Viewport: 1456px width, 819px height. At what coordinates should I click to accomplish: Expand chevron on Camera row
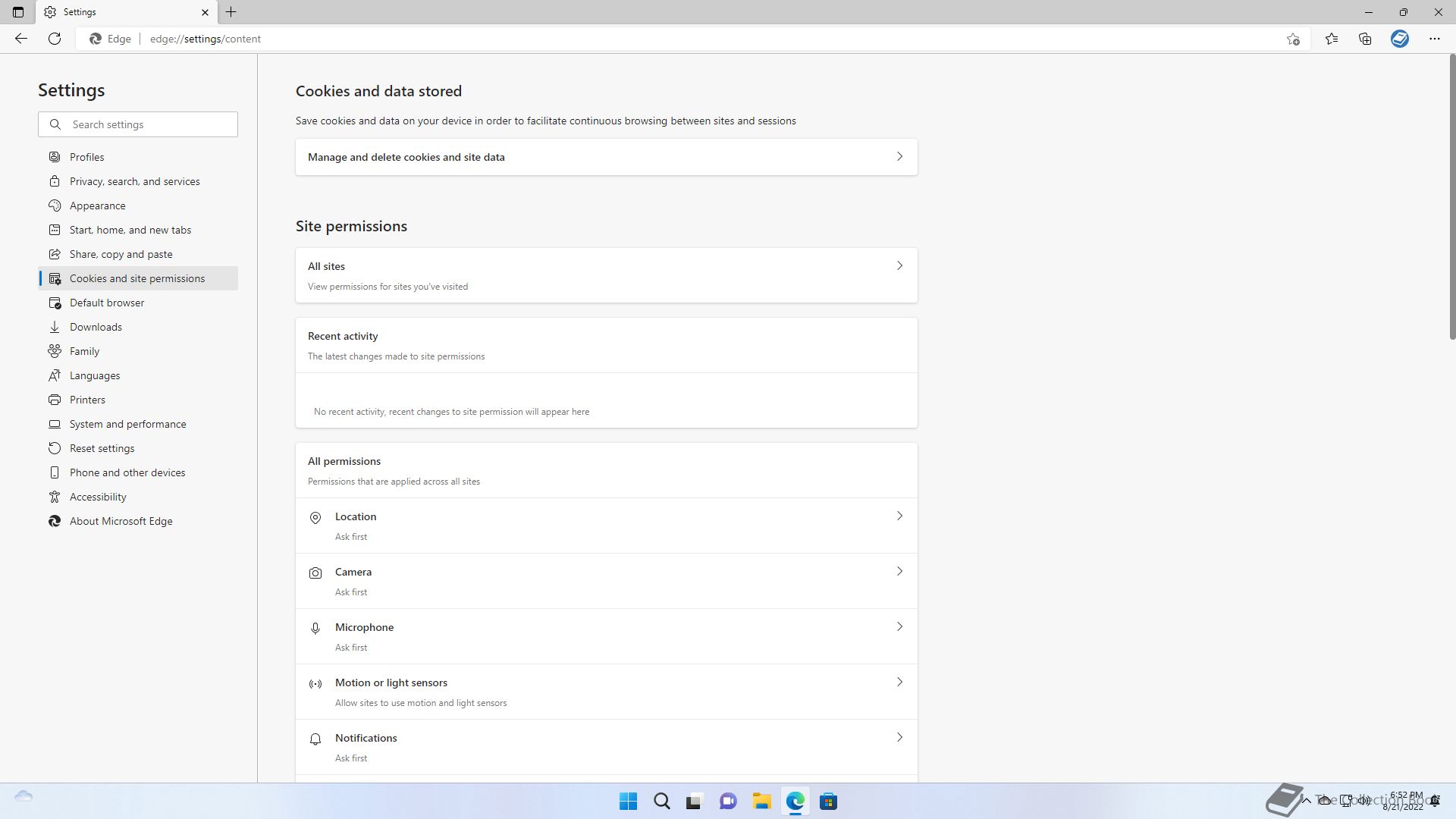point(899,572)
